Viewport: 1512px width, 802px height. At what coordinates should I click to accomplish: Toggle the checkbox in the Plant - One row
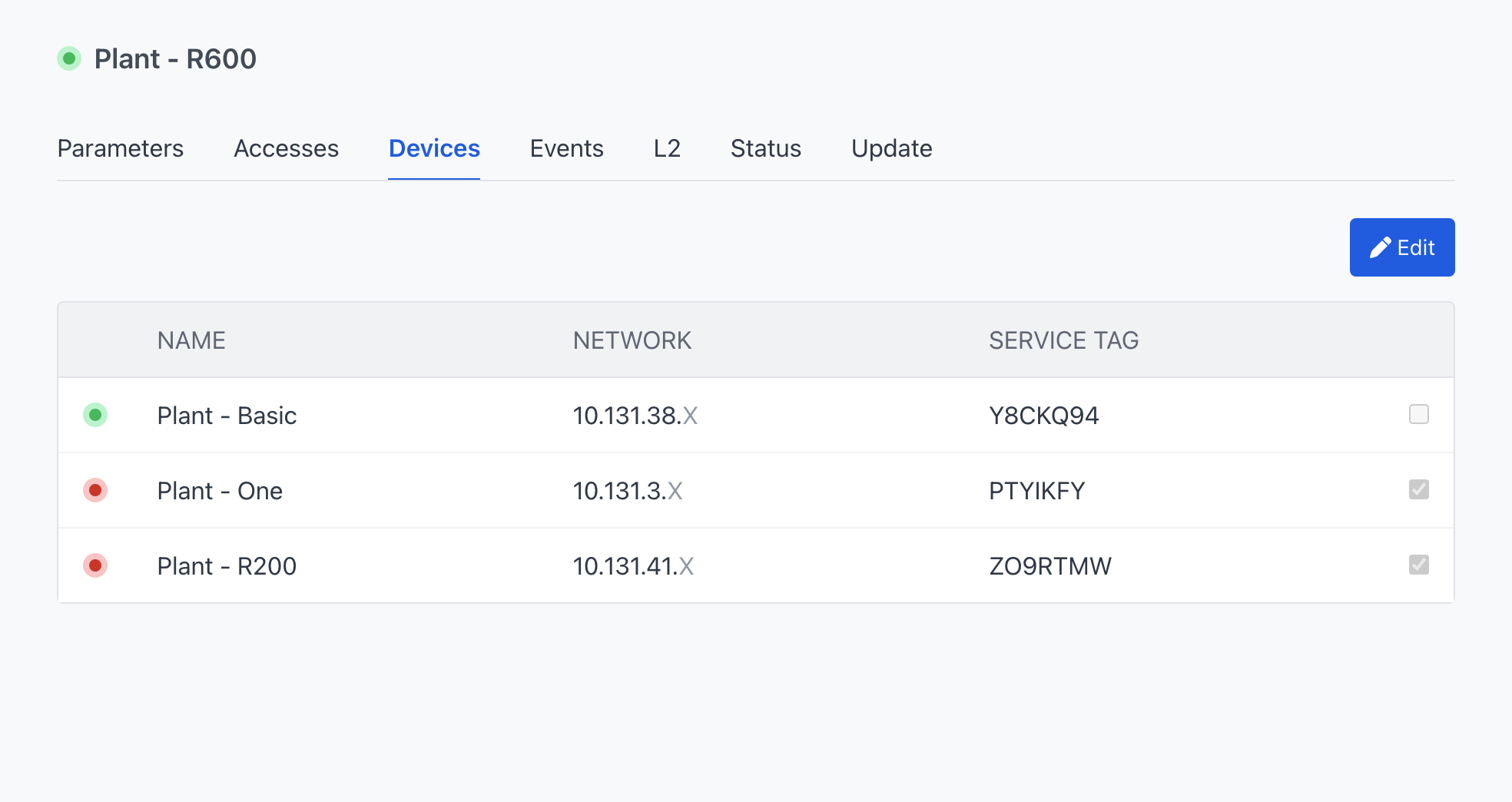[1418, 489]
